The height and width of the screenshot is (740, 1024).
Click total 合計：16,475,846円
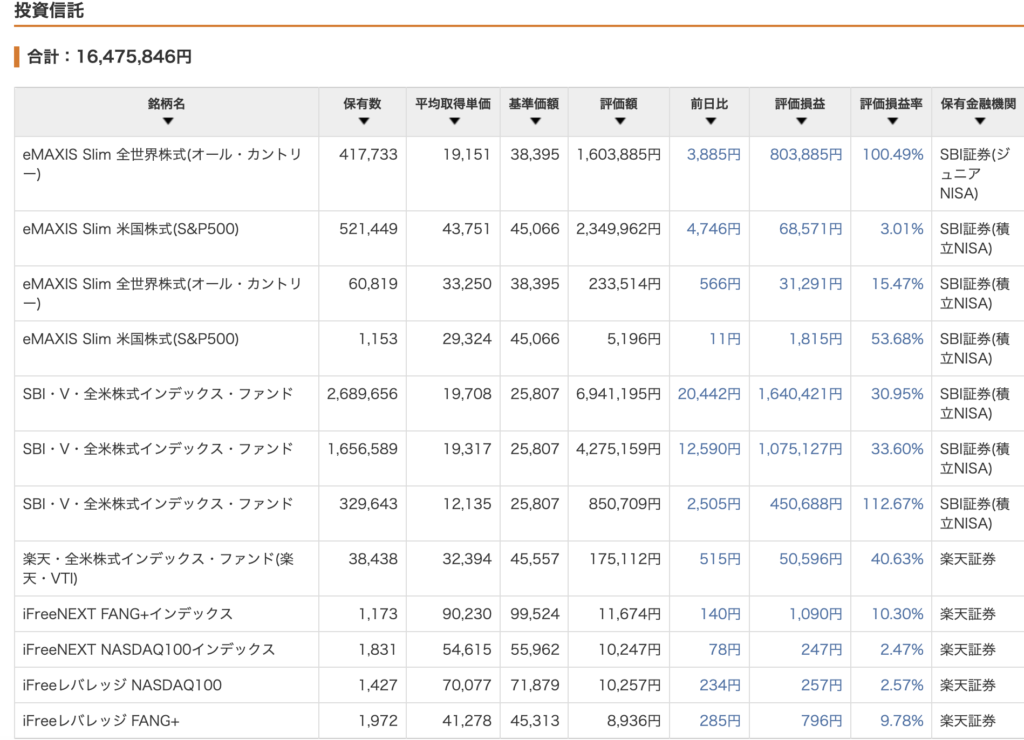click(x=110, y=57)
